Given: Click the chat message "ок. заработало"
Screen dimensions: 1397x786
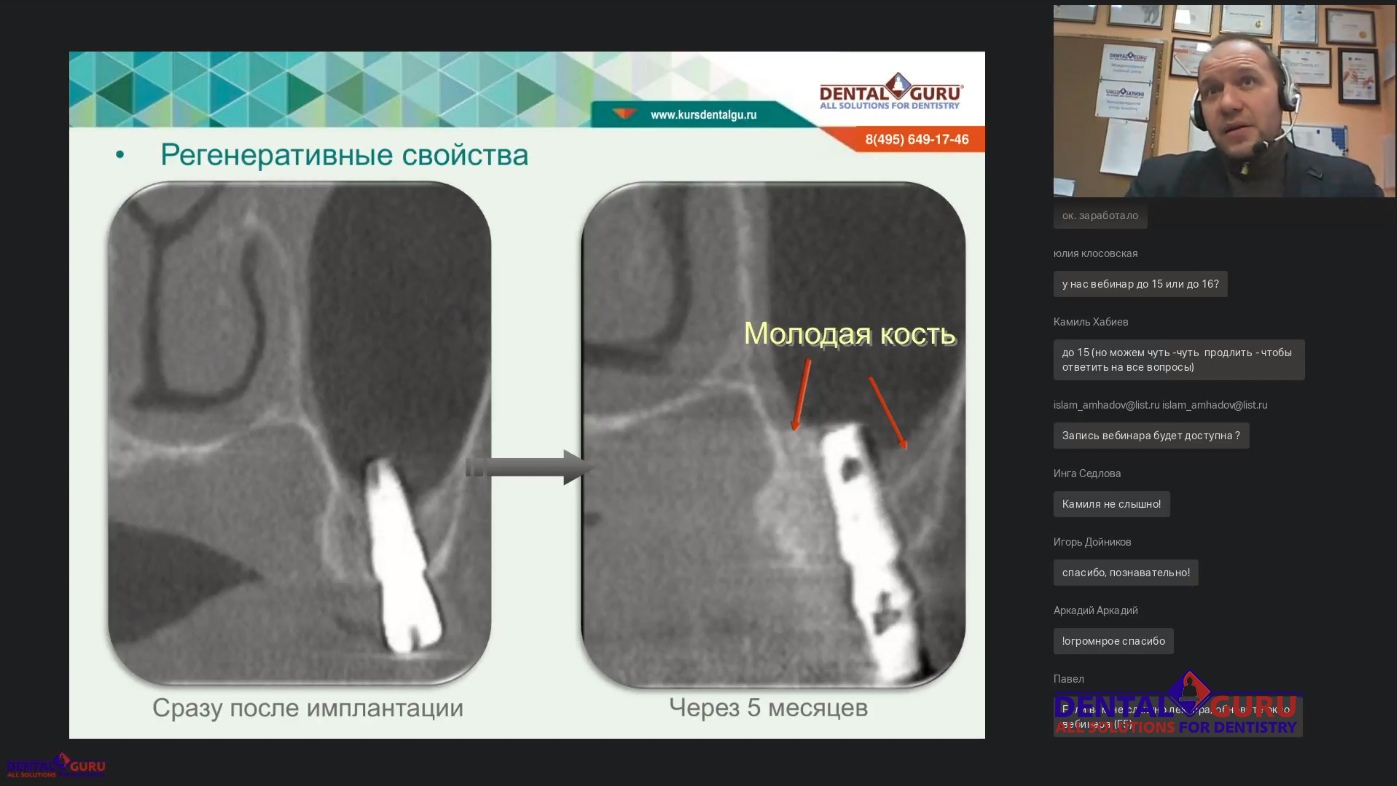Looking at the screenshot, I should pyautogui.click(x=1100, y=215).
